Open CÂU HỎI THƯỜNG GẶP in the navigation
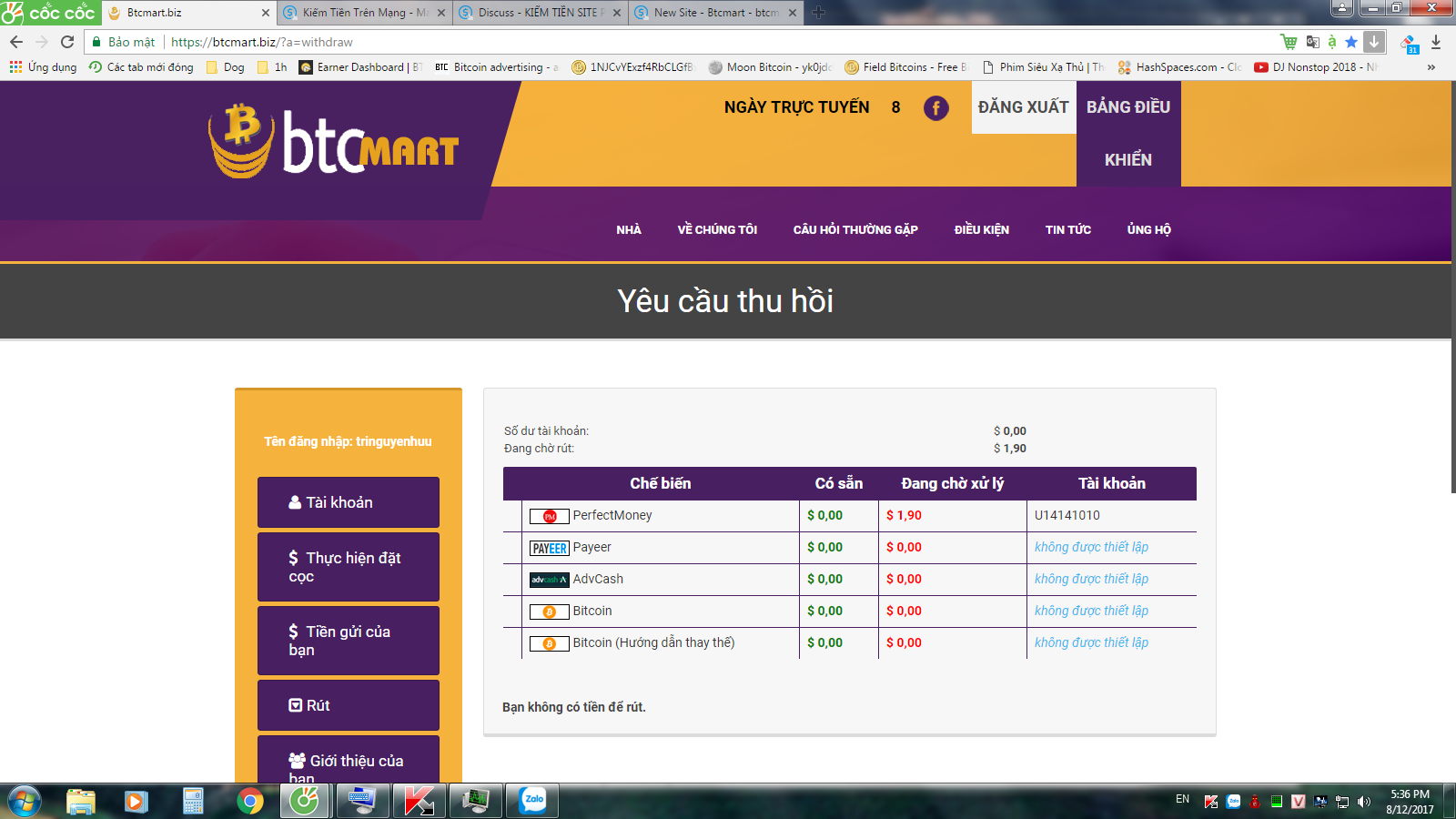 [x=855, y=229]
